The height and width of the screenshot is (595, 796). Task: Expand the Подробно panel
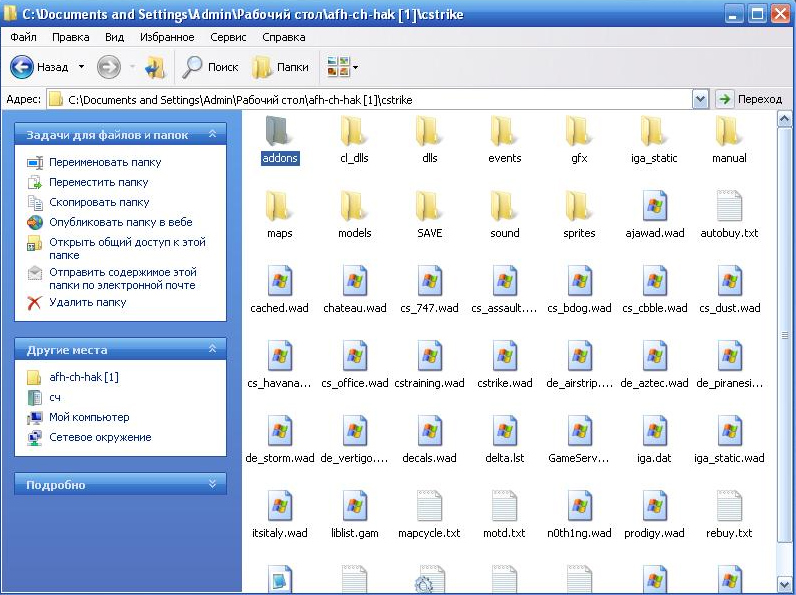[x=213, y=484]
